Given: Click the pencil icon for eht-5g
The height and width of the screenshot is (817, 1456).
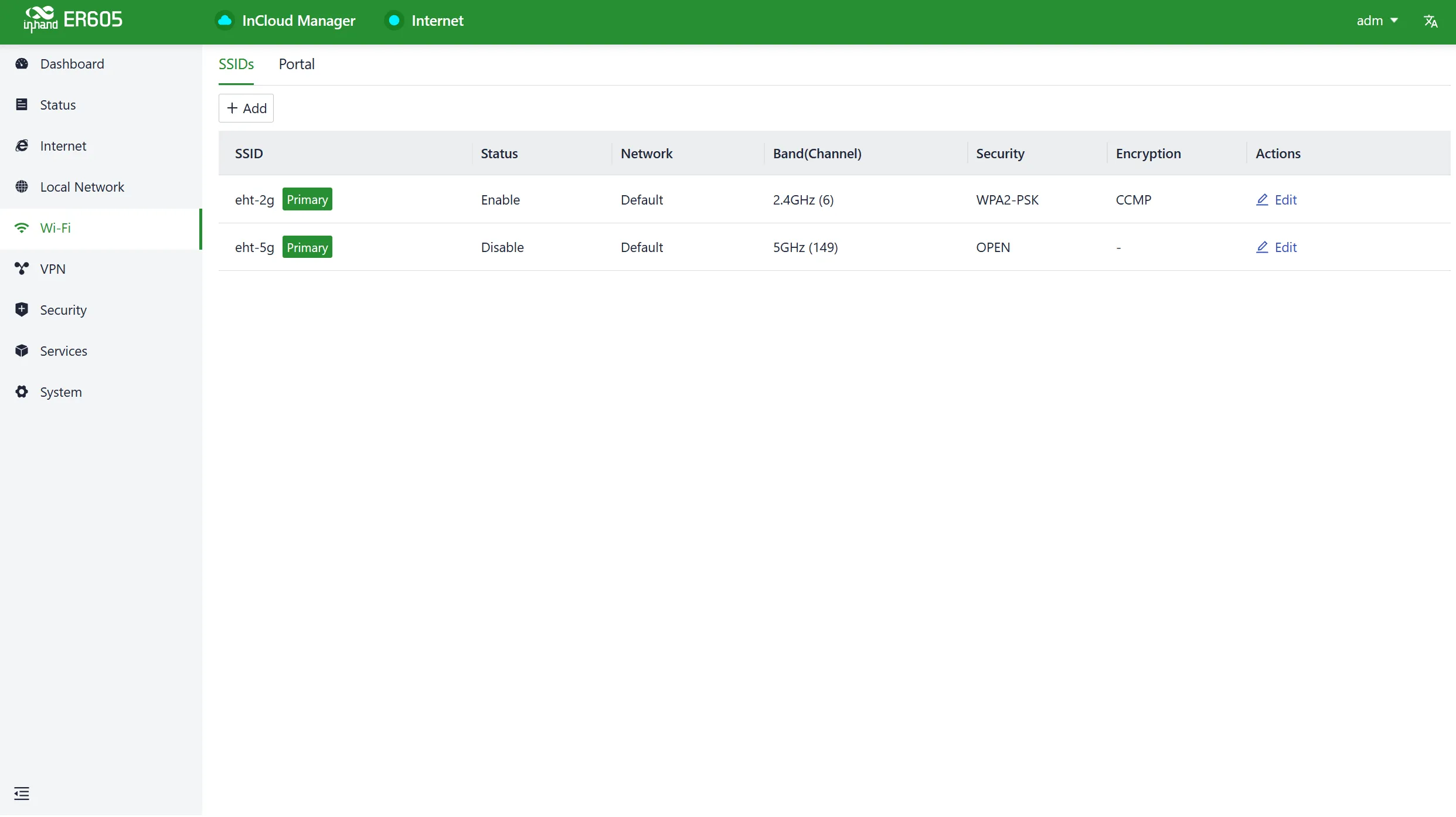Looking at the screenshot, I should point(1262,247).
